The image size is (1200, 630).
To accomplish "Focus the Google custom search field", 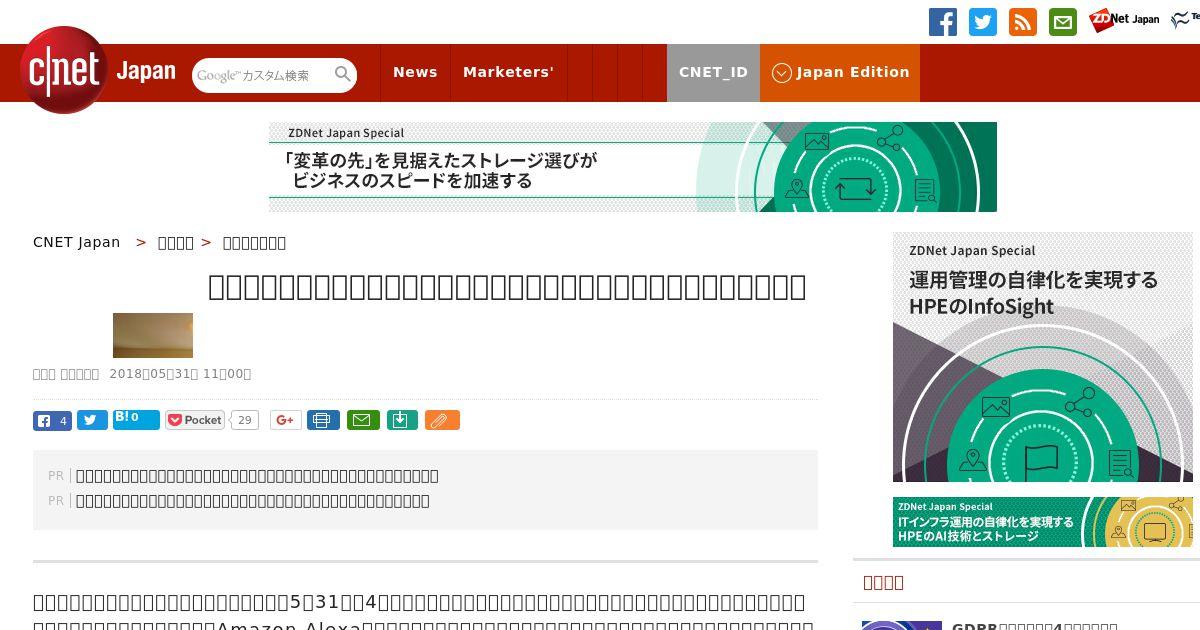I will (263, 75).
